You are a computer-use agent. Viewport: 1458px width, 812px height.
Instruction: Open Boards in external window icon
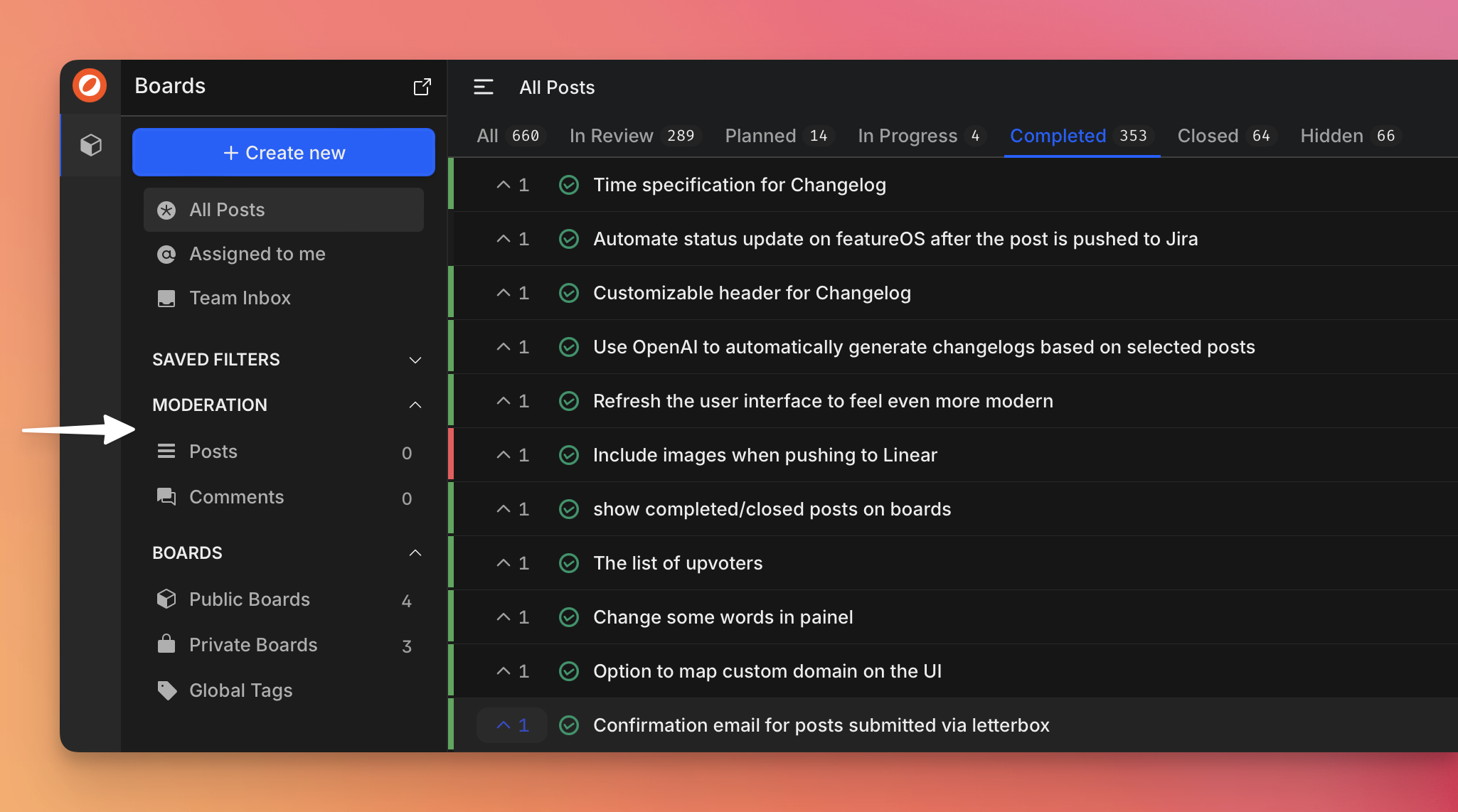click(x=422, y=87)
